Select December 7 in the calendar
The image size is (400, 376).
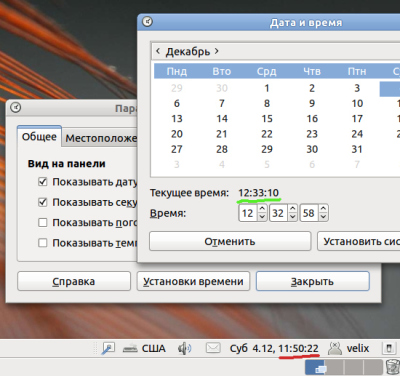click(222, 103)
